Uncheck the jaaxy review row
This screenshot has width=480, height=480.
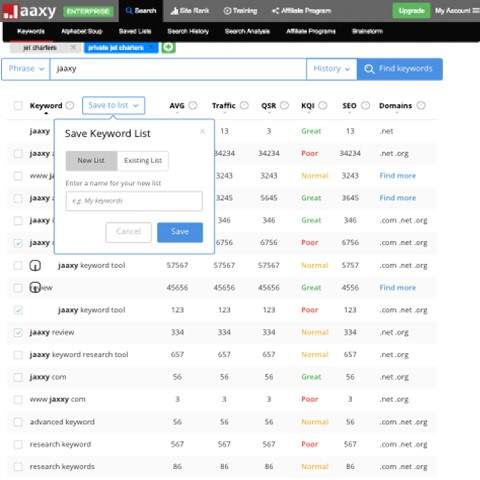pyautogui.click(x=18, y=332)
